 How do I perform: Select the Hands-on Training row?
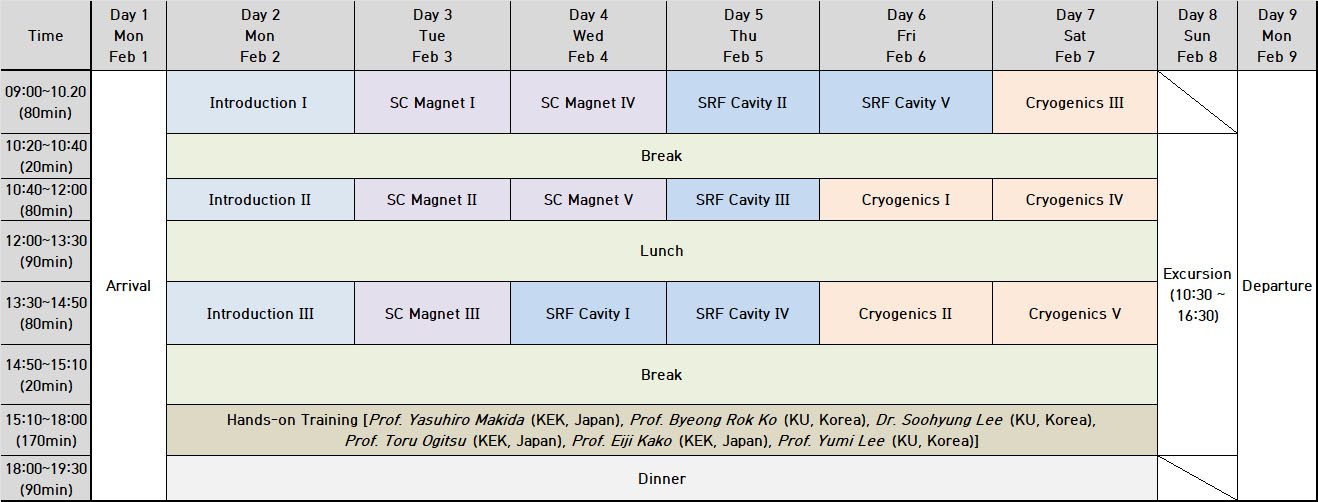(661, 430)
